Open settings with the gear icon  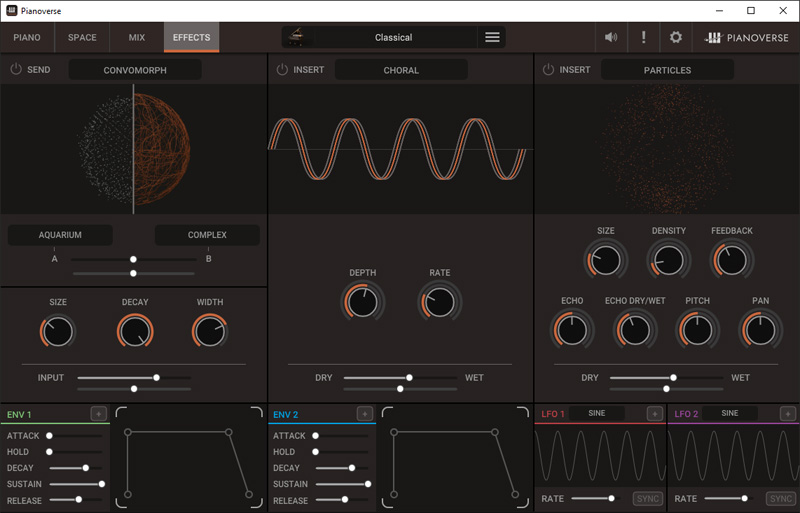tap(676, 38)
